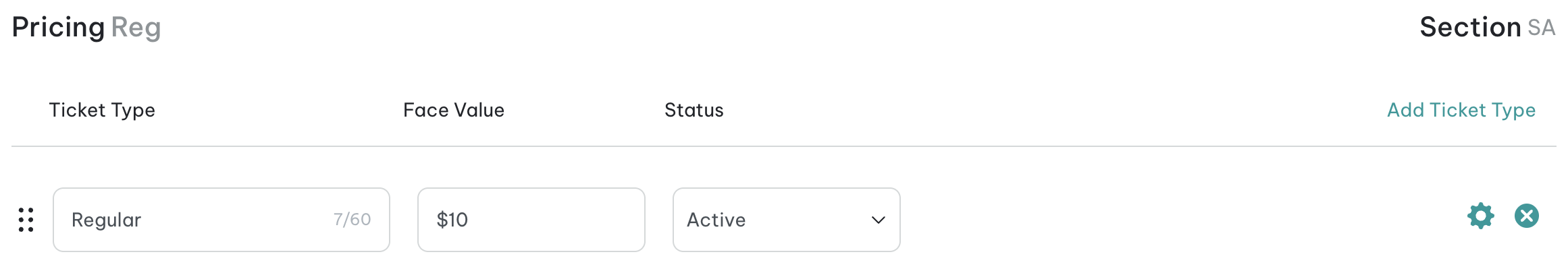Grab the drag handle for Regular ticket row

[x=26, y=220]
